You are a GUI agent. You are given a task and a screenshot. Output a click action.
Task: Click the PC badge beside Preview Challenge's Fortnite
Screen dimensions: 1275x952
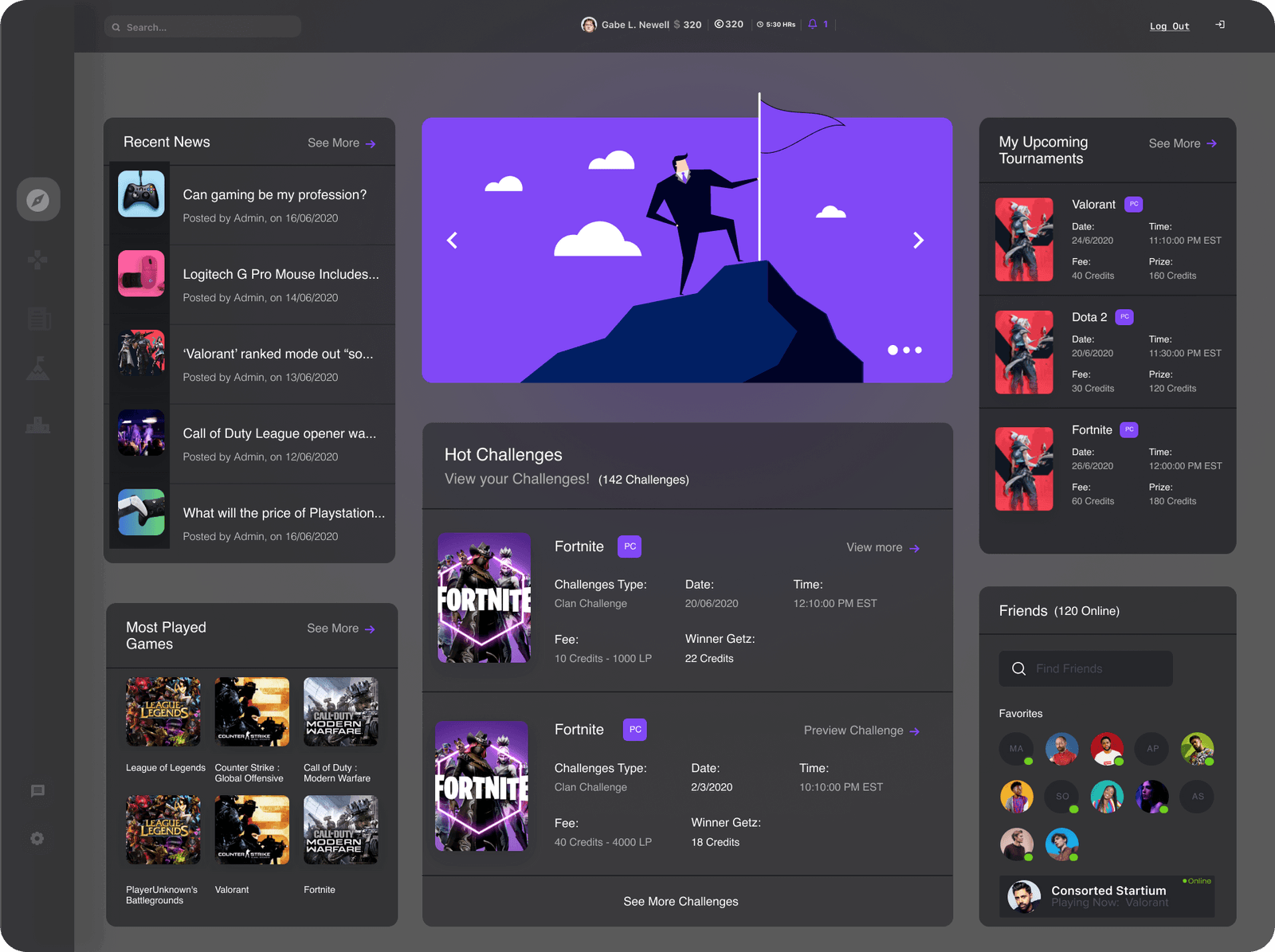tap(635, 729)
